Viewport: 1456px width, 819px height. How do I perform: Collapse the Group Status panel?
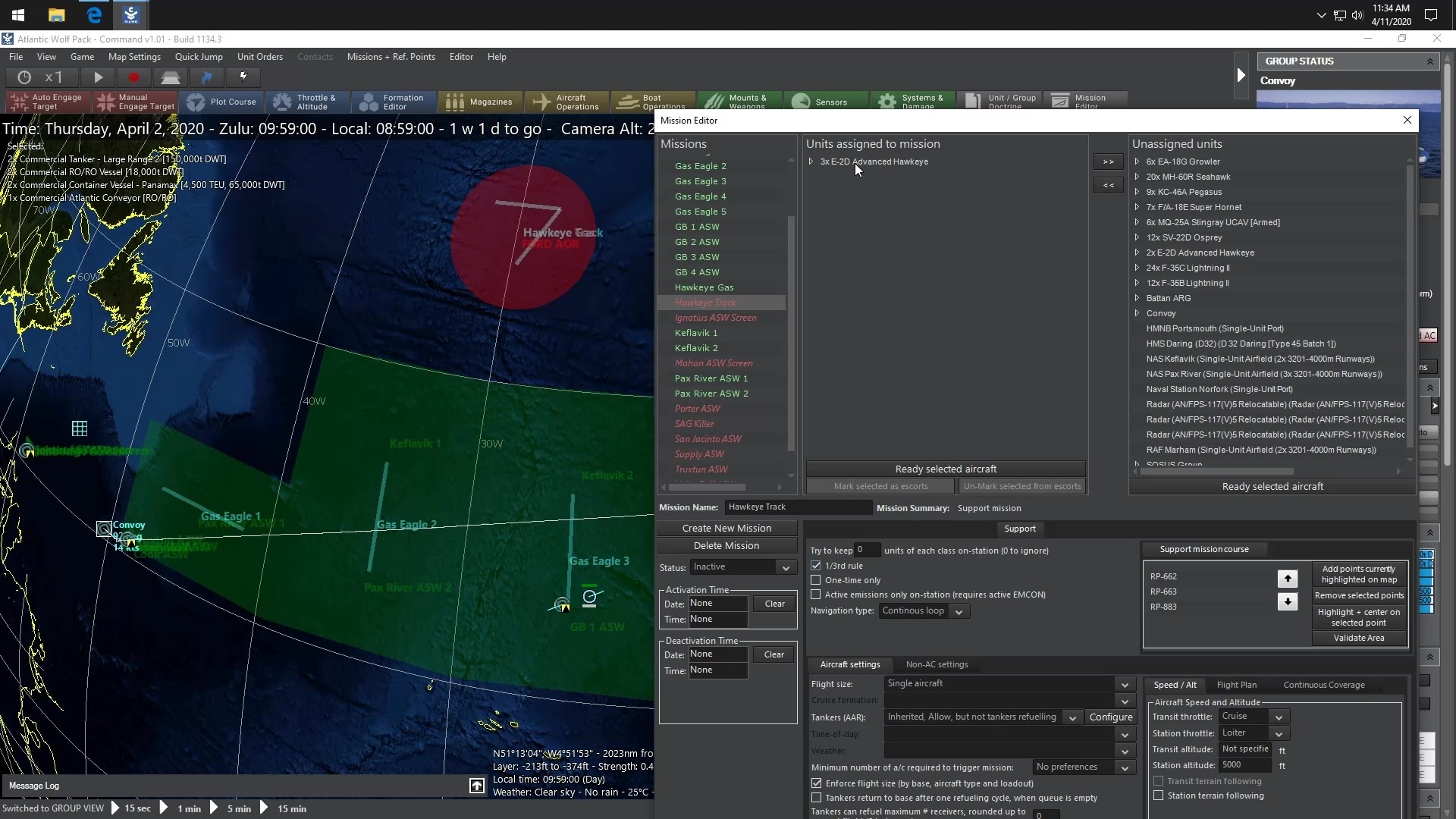point(1430,61)
